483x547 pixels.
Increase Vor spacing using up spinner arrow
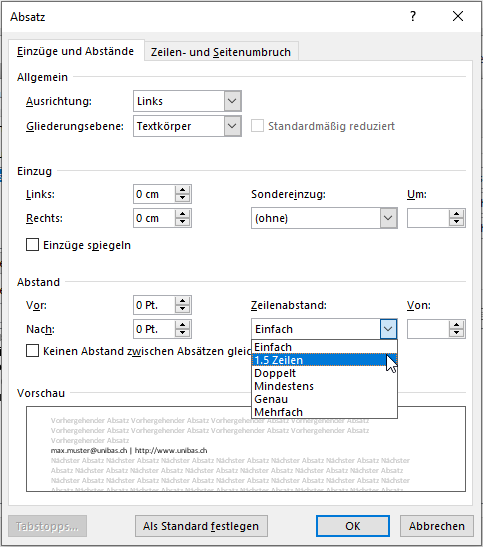pos(182,301)
